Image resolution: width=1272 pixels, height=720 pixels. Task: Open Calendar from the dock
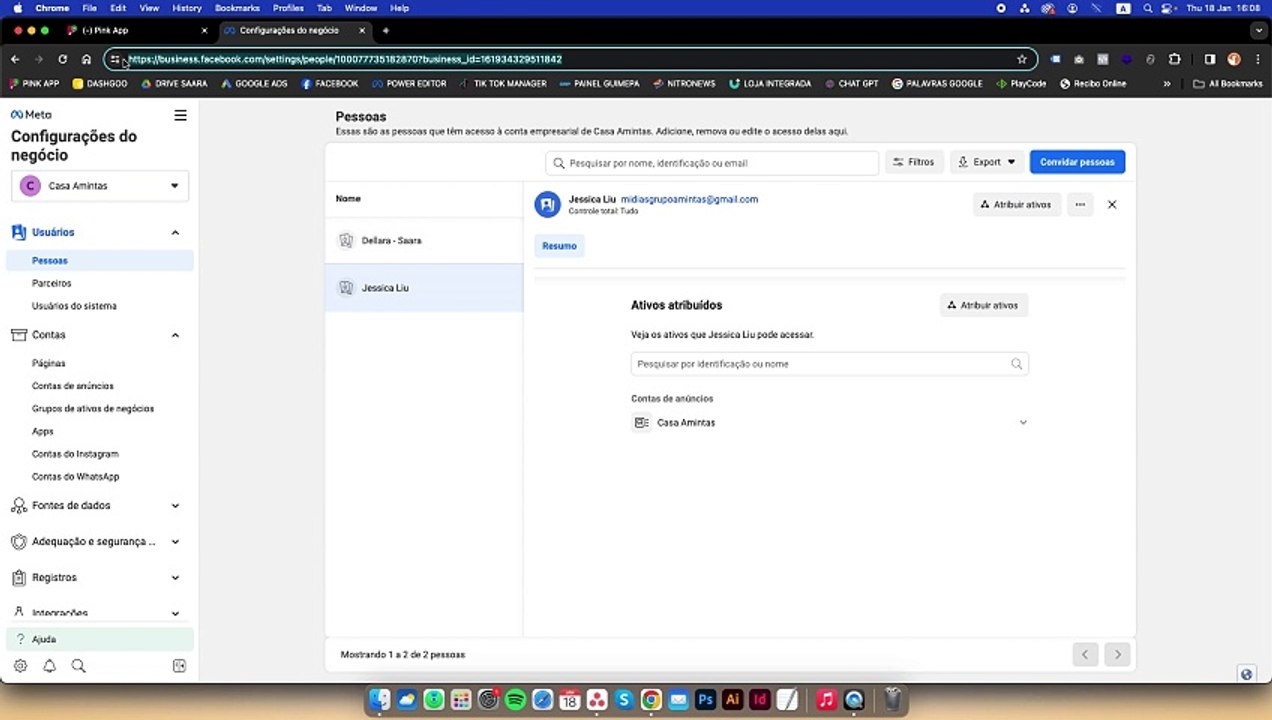569,700
